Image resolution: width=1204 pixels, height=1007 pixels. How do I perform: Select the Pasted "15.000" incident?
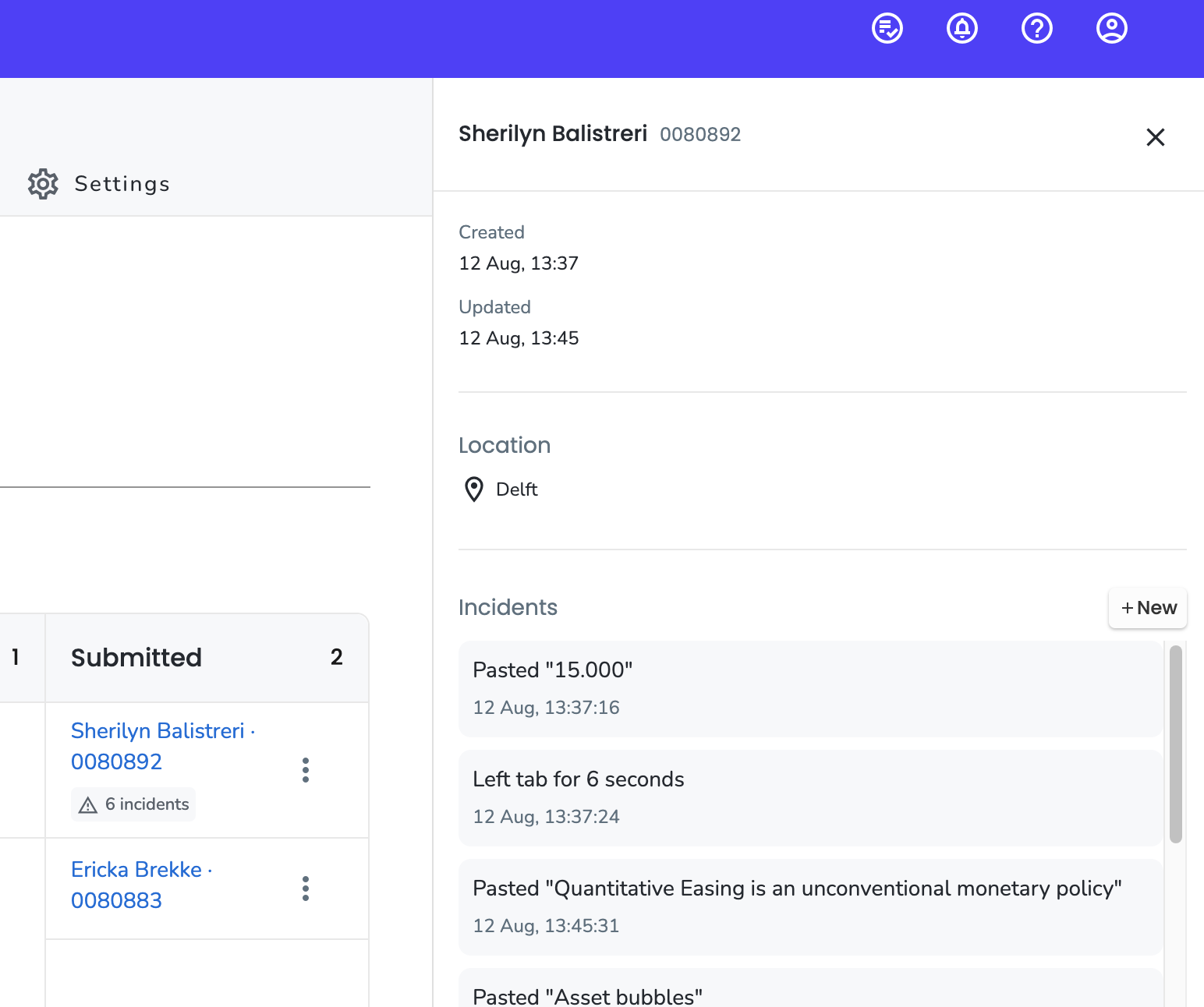click(x=810, y=689)
